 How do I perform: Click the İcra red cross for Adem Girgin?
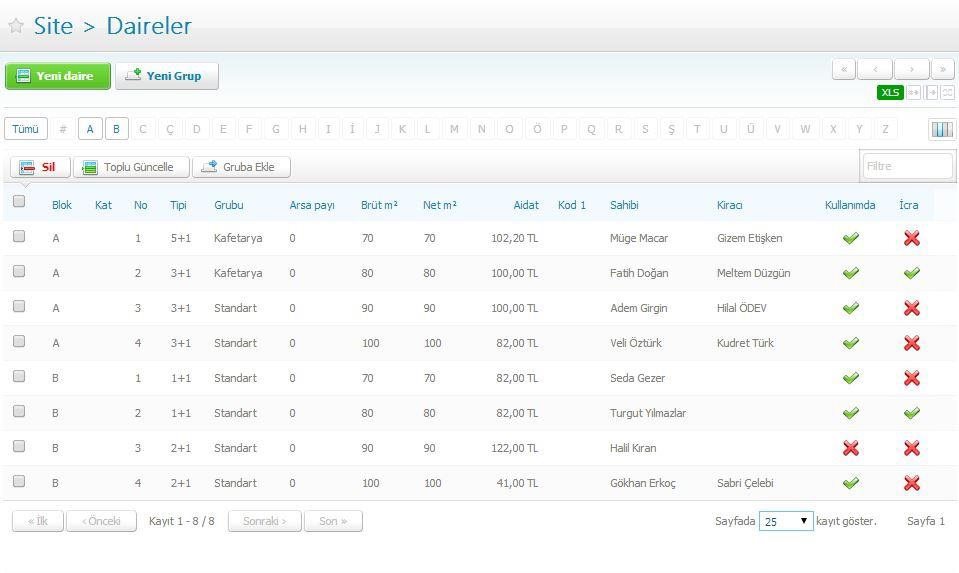tap(911, 308)
